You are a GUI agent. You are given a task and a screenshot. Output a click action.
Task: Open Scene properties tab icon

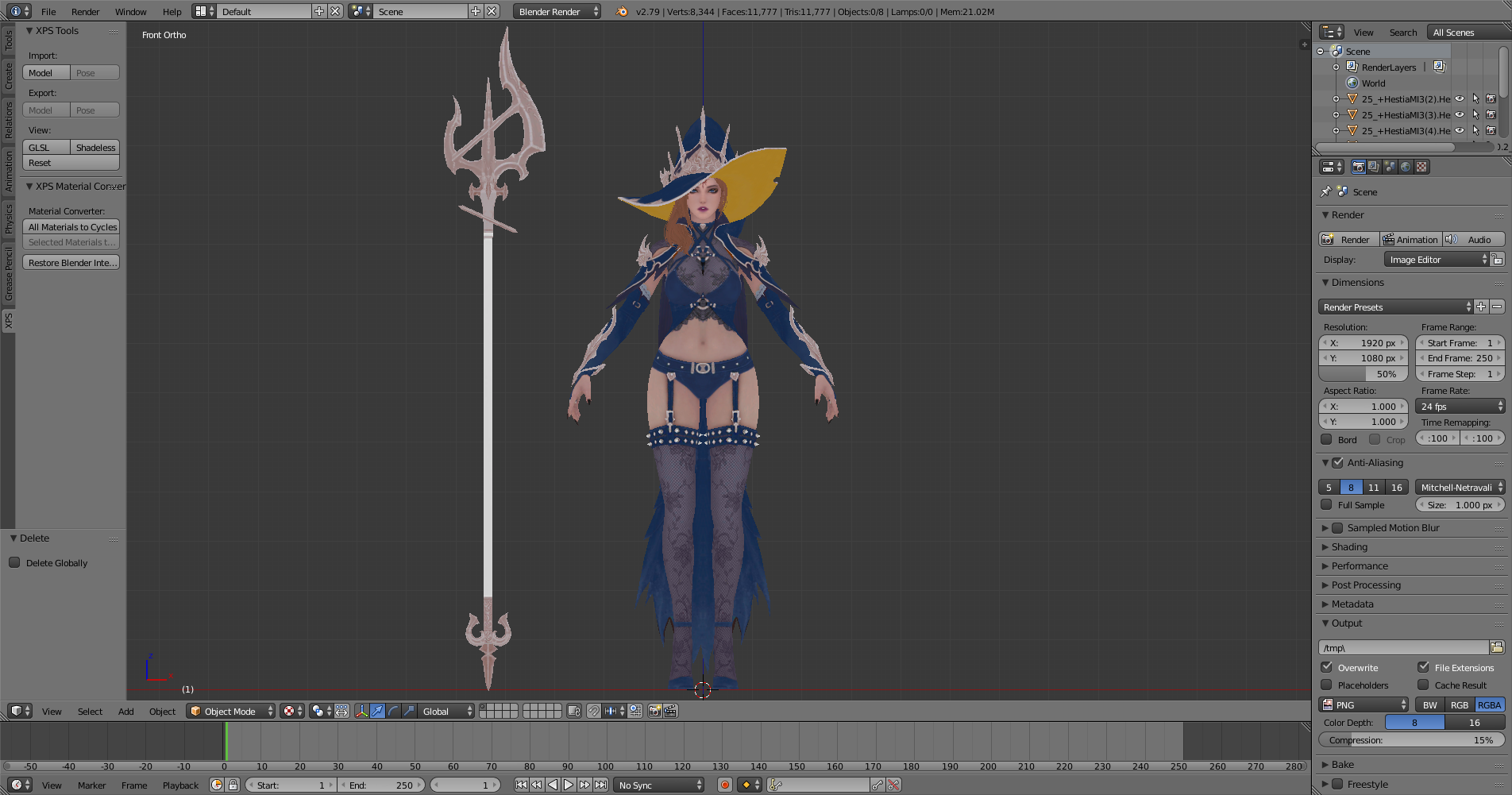point(1390,167)
